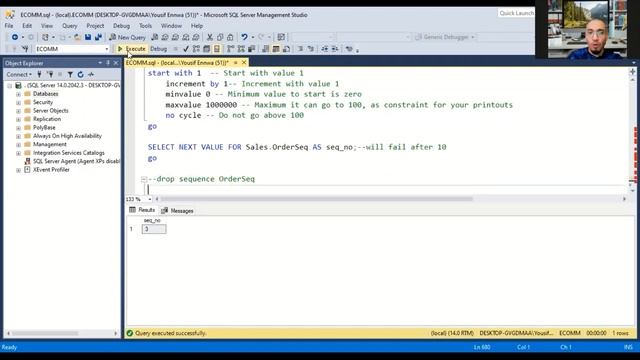Viewport: 640px width, 360px height.
Task: Select Integration Services Catalogs folder
Action: [x=69, y=153]
